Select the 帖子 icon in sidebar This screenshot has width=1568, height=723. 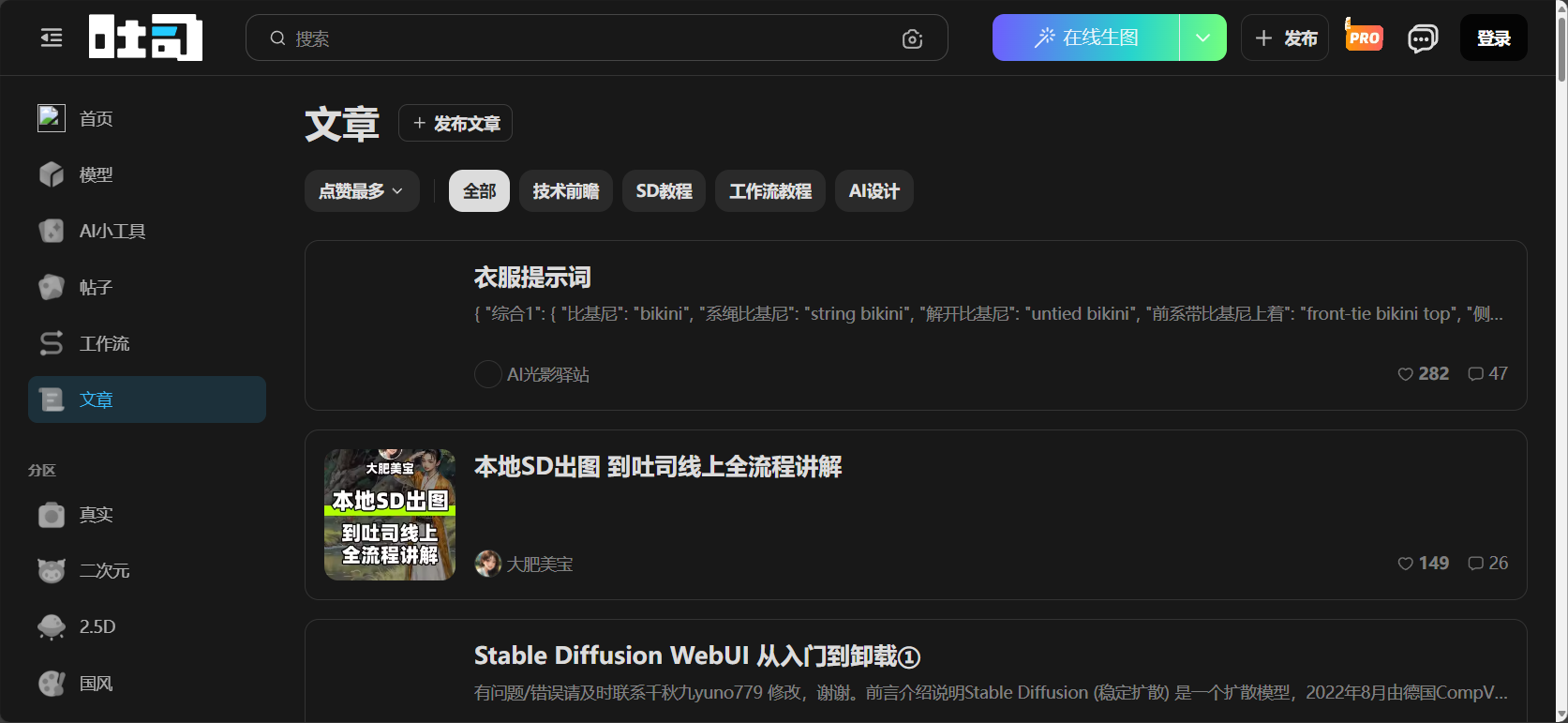(x=52, y=287)
